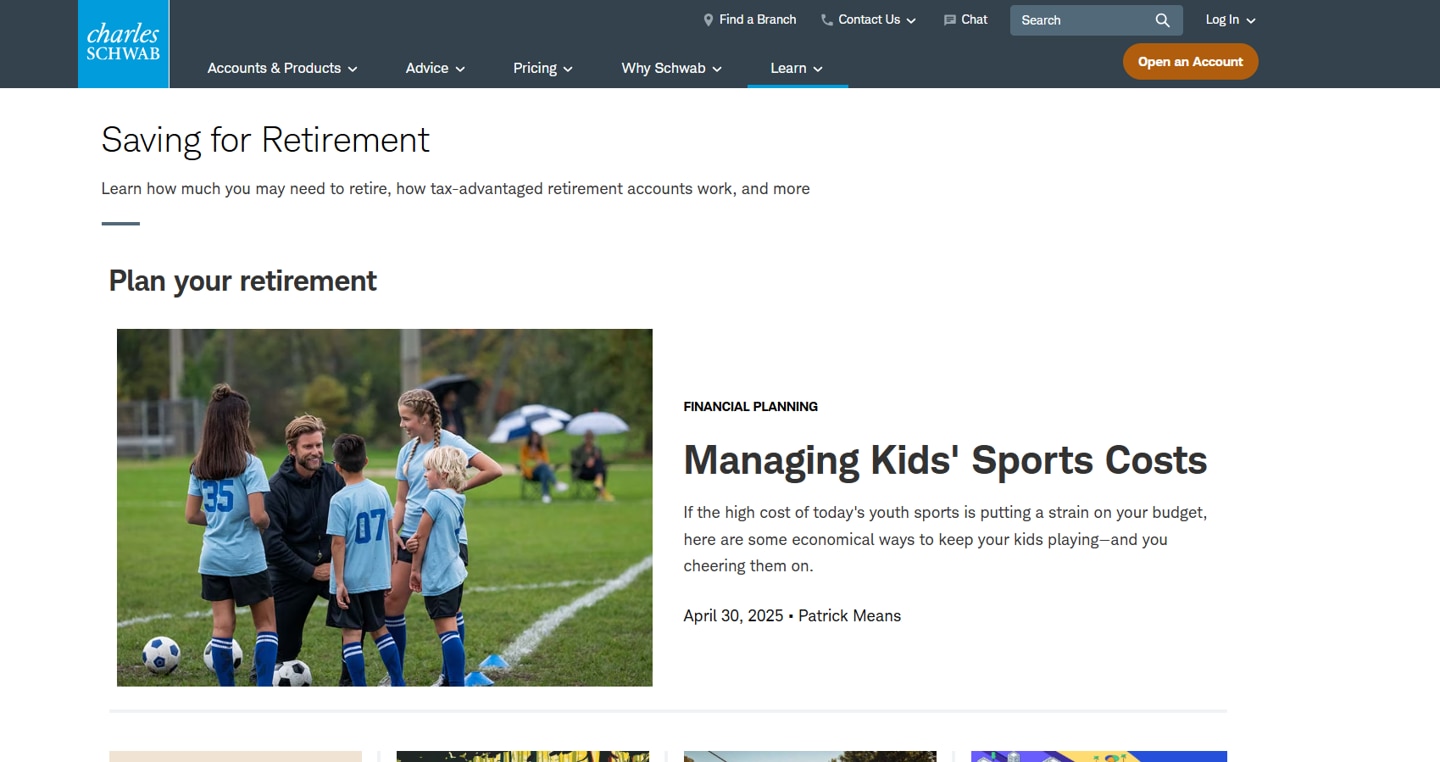This screenshot has height=762, width=1440.
Task: Open the Learn navigation tab
Action: pos(797,68)
